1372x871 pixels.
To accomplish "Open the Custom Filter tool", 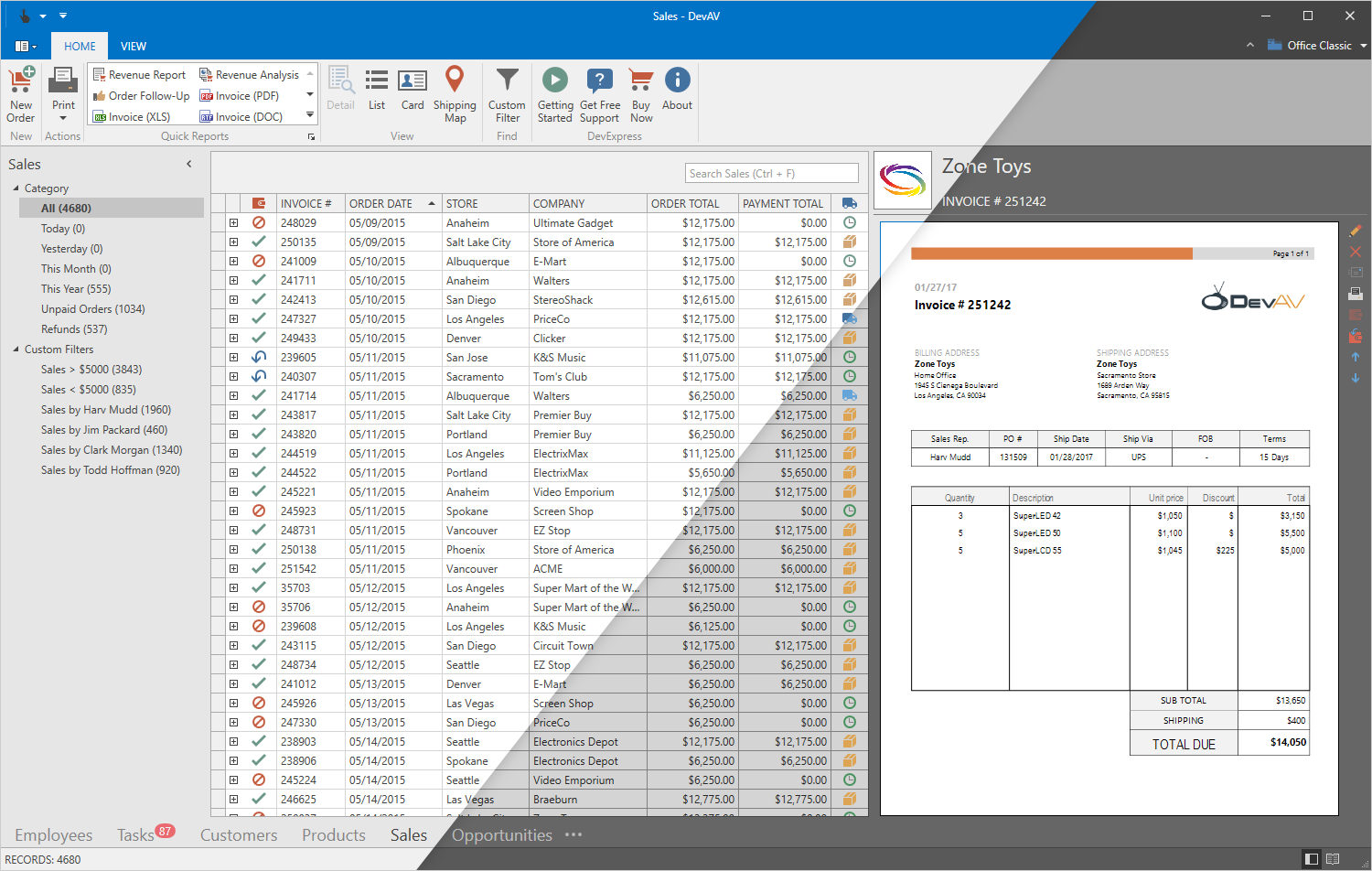I will point(507,94).
